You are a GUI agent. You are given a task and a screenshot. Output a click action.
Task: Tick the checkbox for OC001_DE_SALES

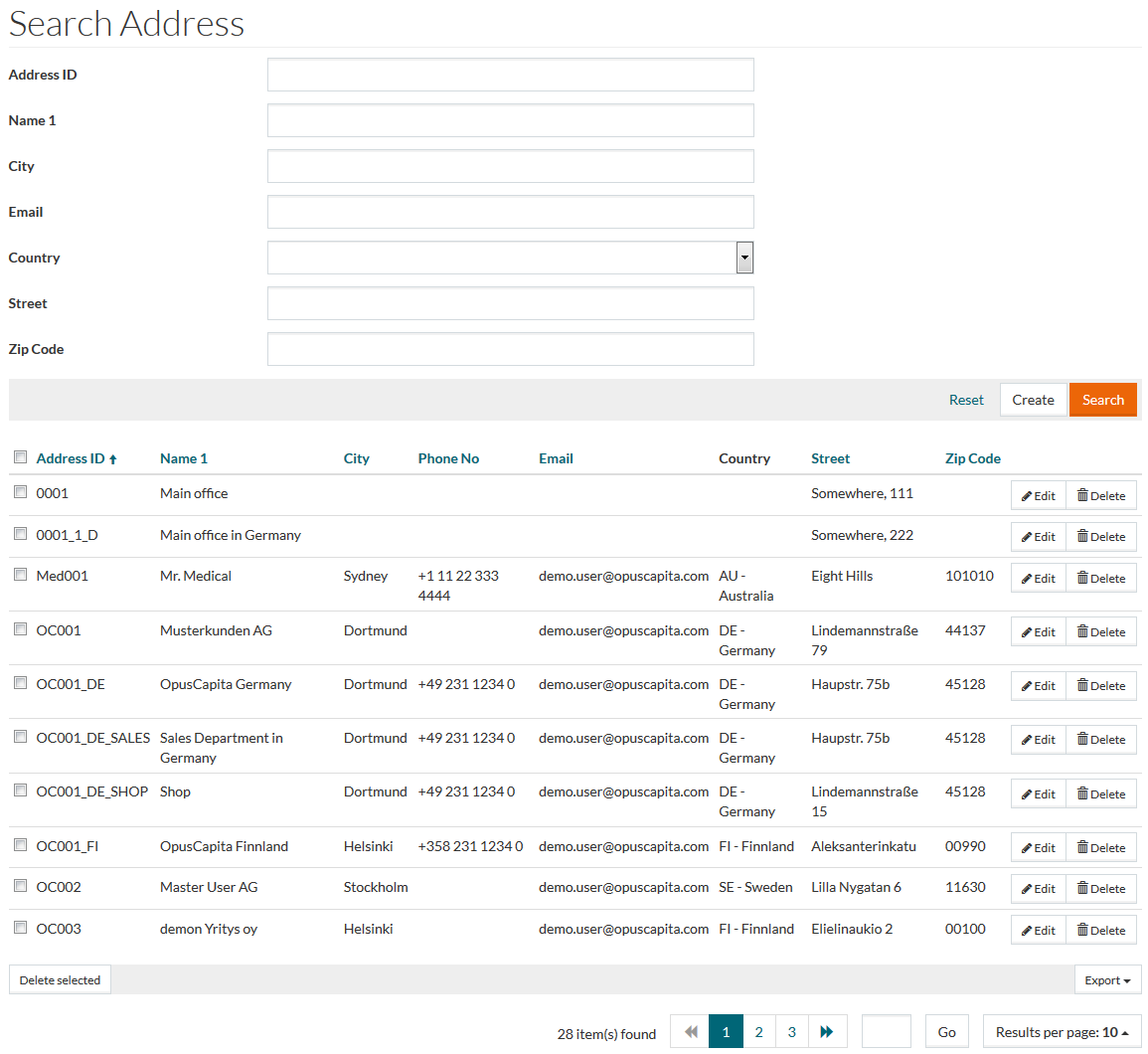click(x=20, y=737)
